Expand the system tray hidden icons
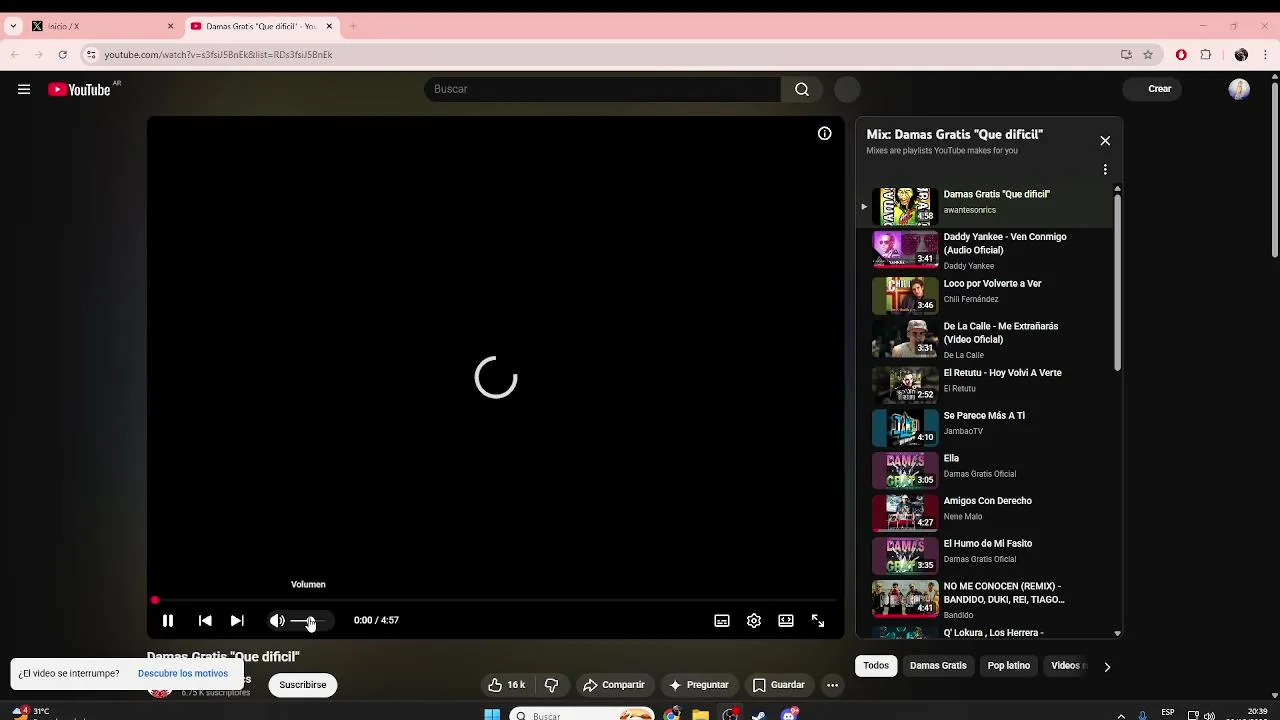Viewport: 1280px width, 720px height. [x=1120, y=715]
